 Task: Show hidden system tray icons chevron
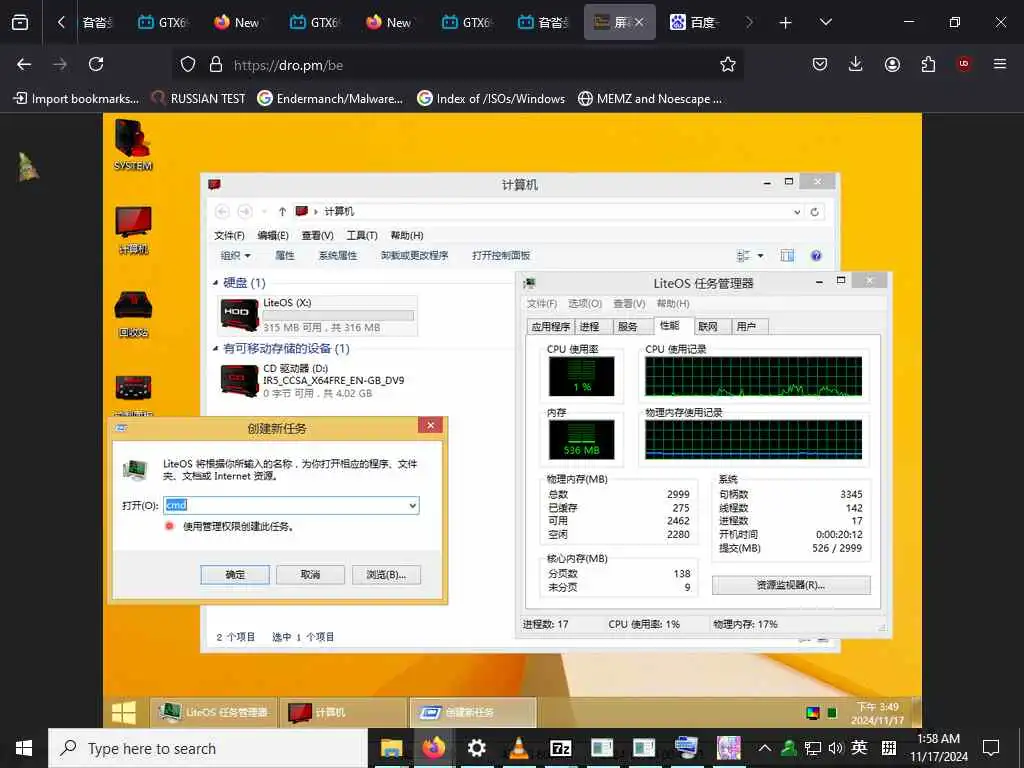(x=765, y=748)
